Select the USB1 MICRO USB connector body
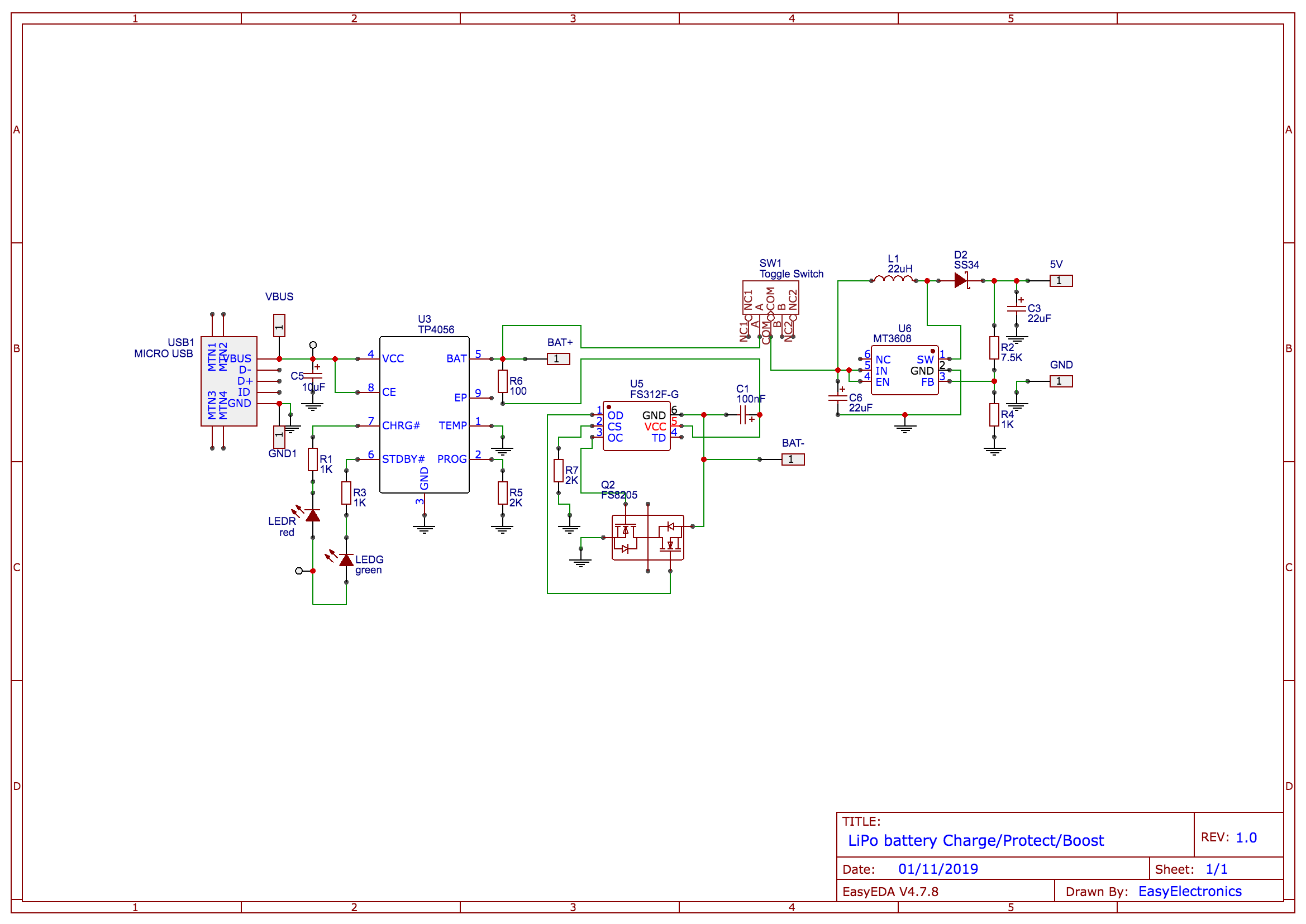 coord(229,381)
